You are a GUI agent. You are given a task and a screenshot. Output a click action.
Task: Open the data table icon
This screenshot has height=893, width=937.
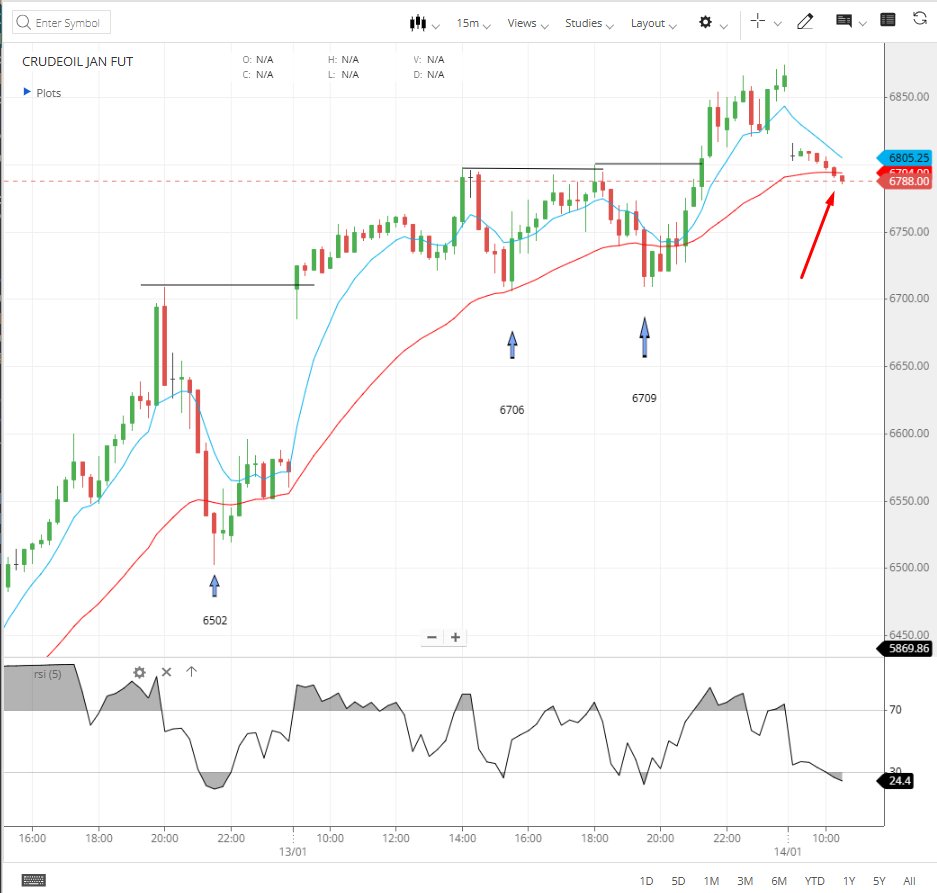[888, 20]
